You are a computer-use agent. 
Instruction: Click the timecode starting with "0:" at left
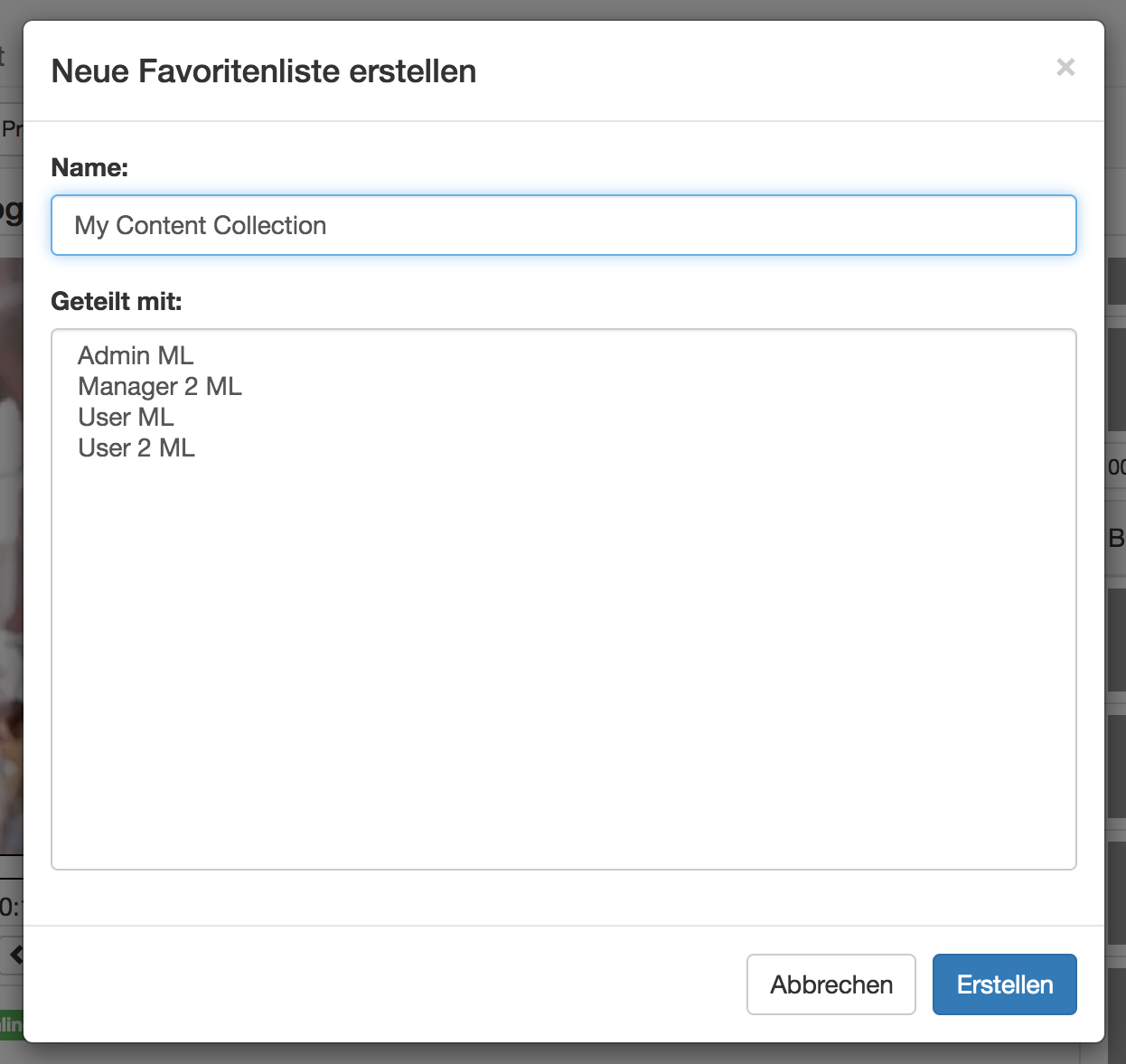coord(10,907)
